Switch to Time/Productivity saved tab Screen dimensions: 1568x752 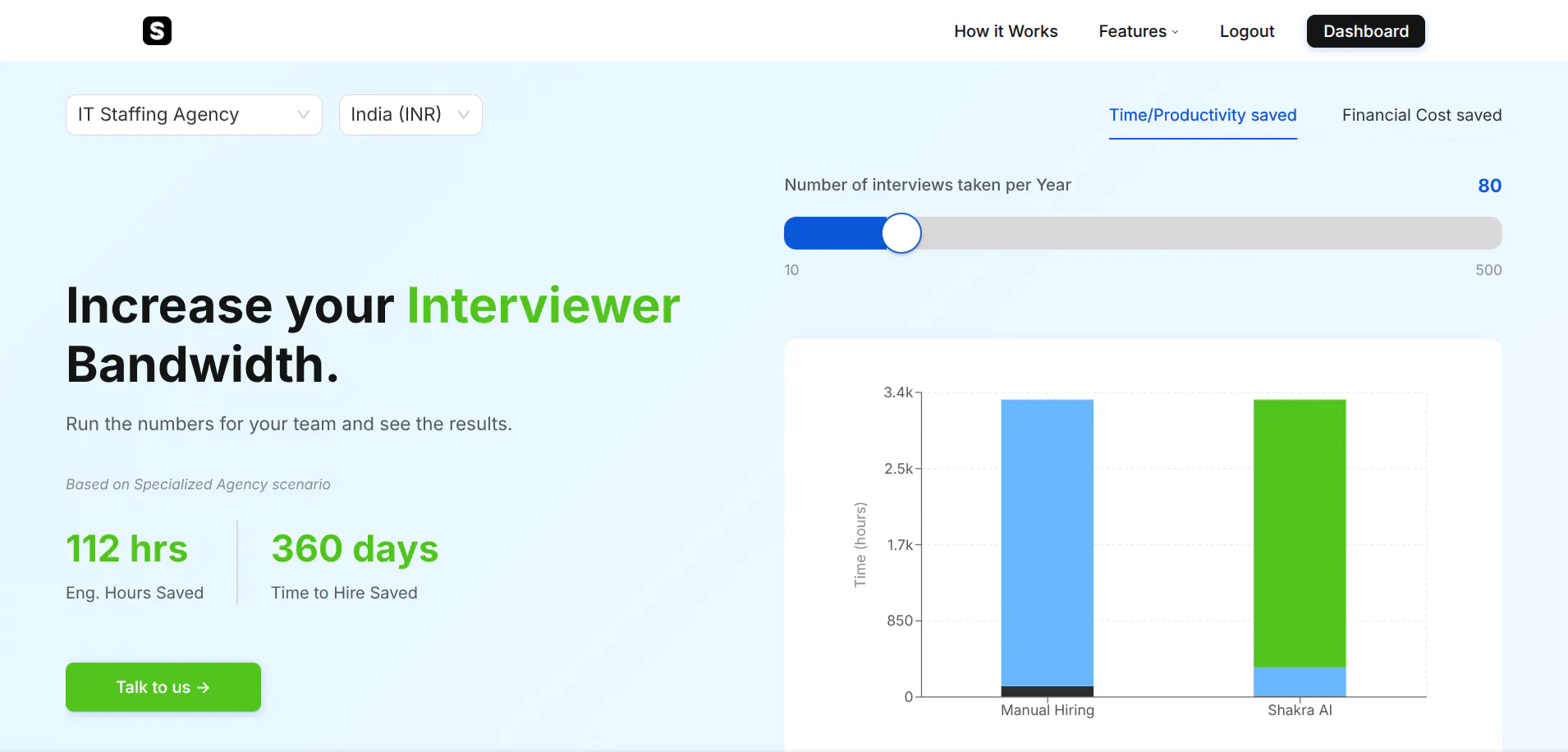(1203, 116)
